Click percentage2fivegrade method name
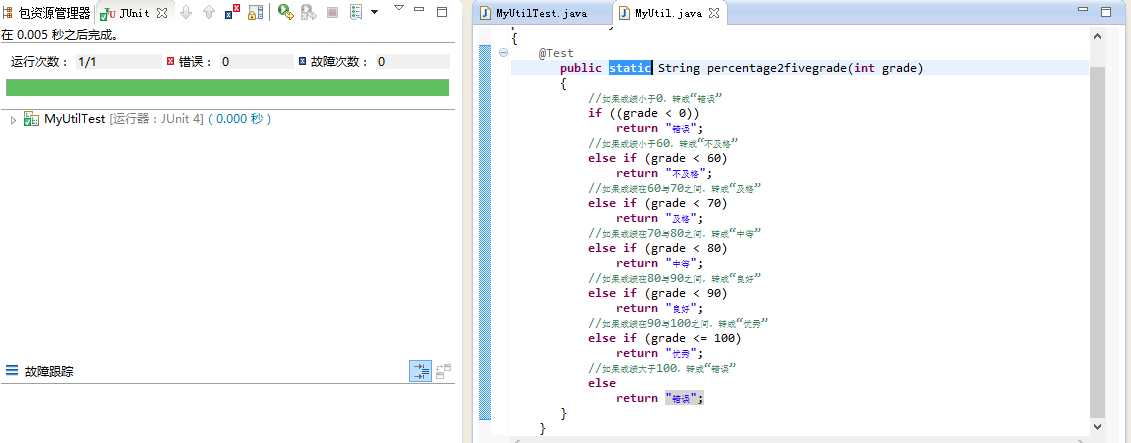Image resolution: width=1131 pixels, height=443 pixels. click(x=775, y=68)
